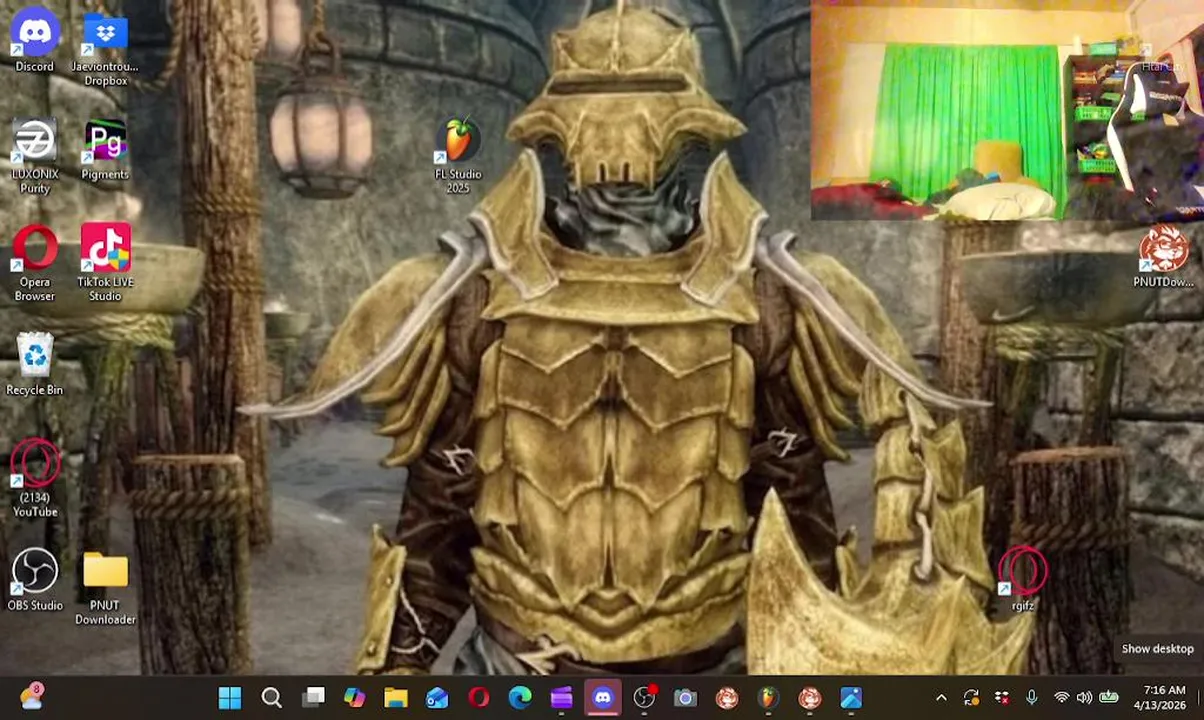Switch to OBS Studio in the taskbar
Screen dimensions: 1204x720
pos(644,697)
